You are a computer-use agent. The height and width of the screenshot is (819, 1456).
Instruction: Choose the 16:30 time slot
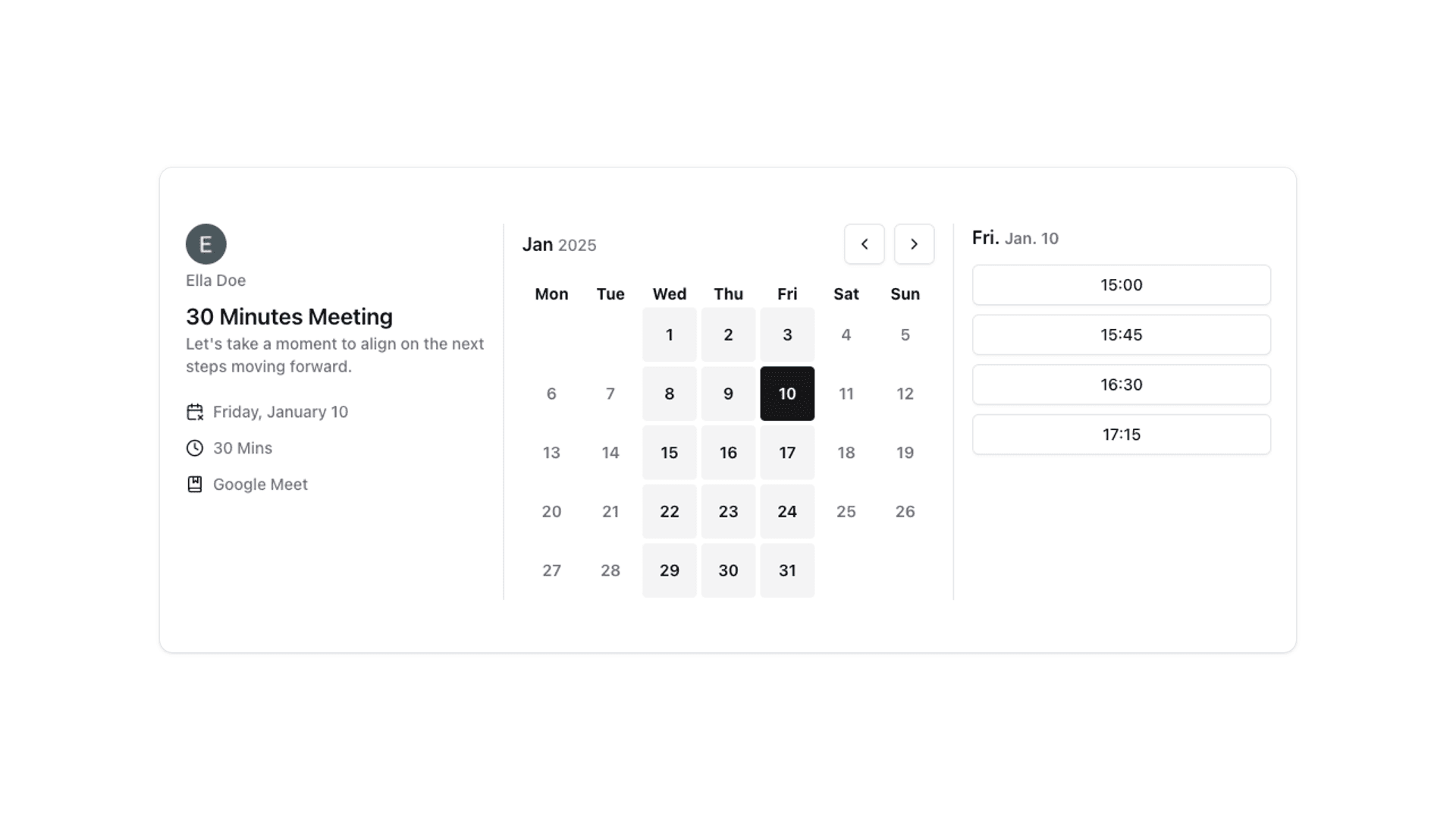pyautogui.click(x=1121, y=384)
